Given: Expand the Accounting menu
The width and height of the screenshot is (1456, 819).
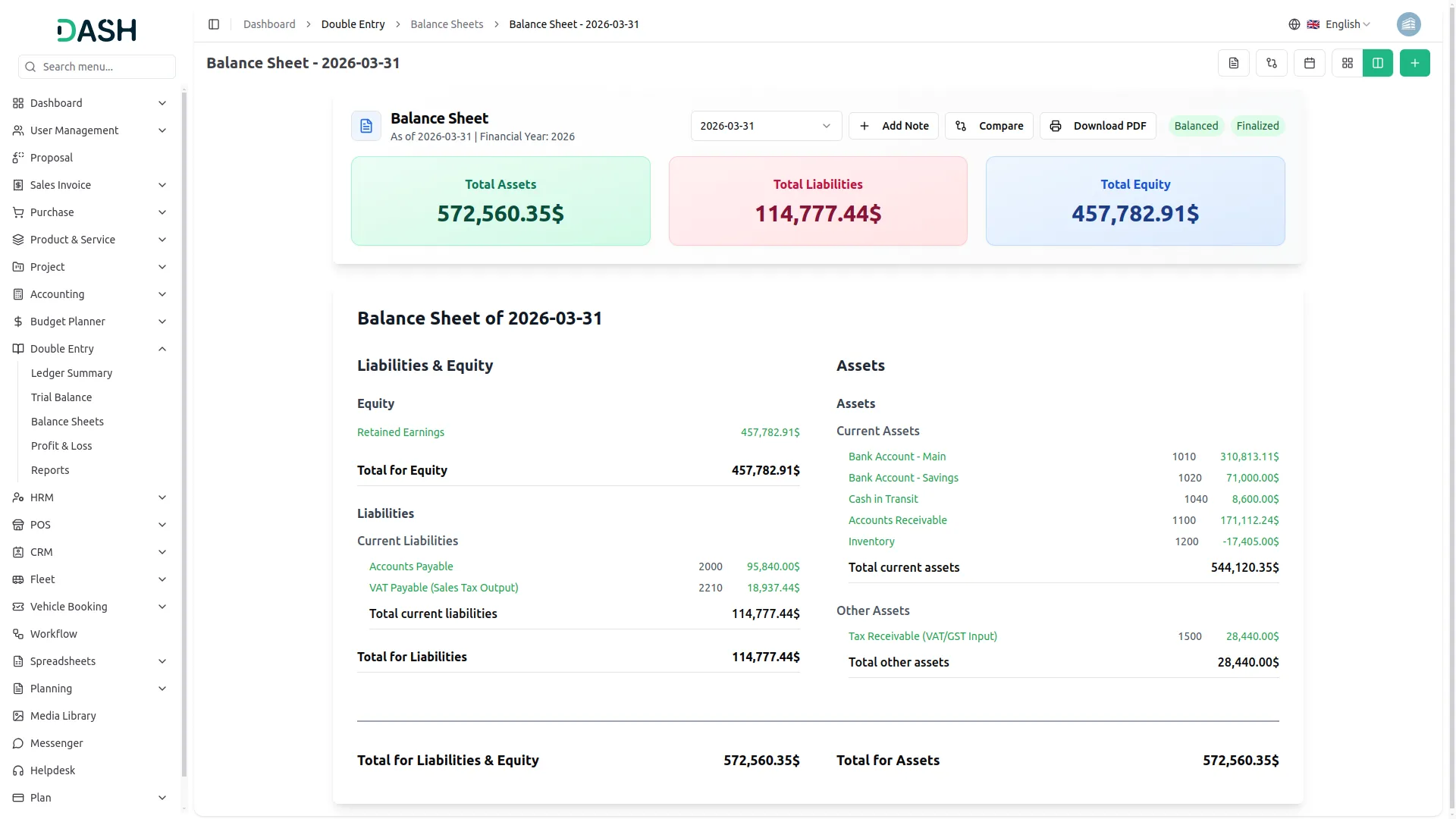Looking at the screenshot, I should (162, 294).
